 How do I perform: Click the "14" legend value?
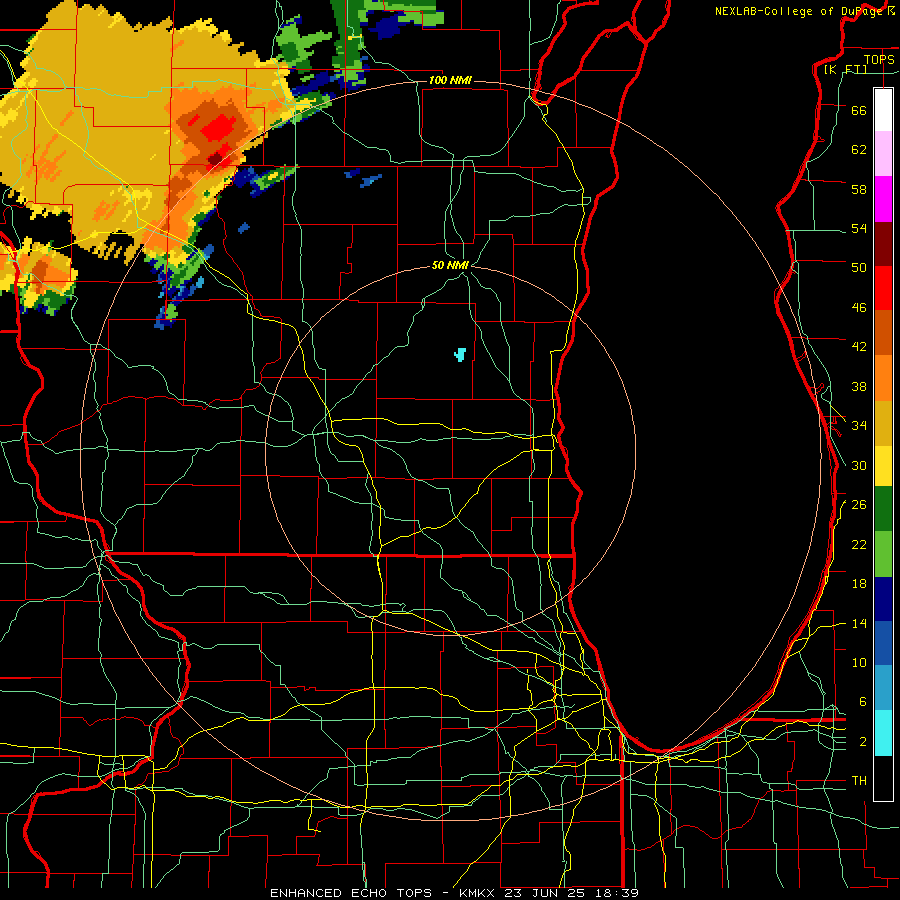pyautogui.click(x=859, y=624)
